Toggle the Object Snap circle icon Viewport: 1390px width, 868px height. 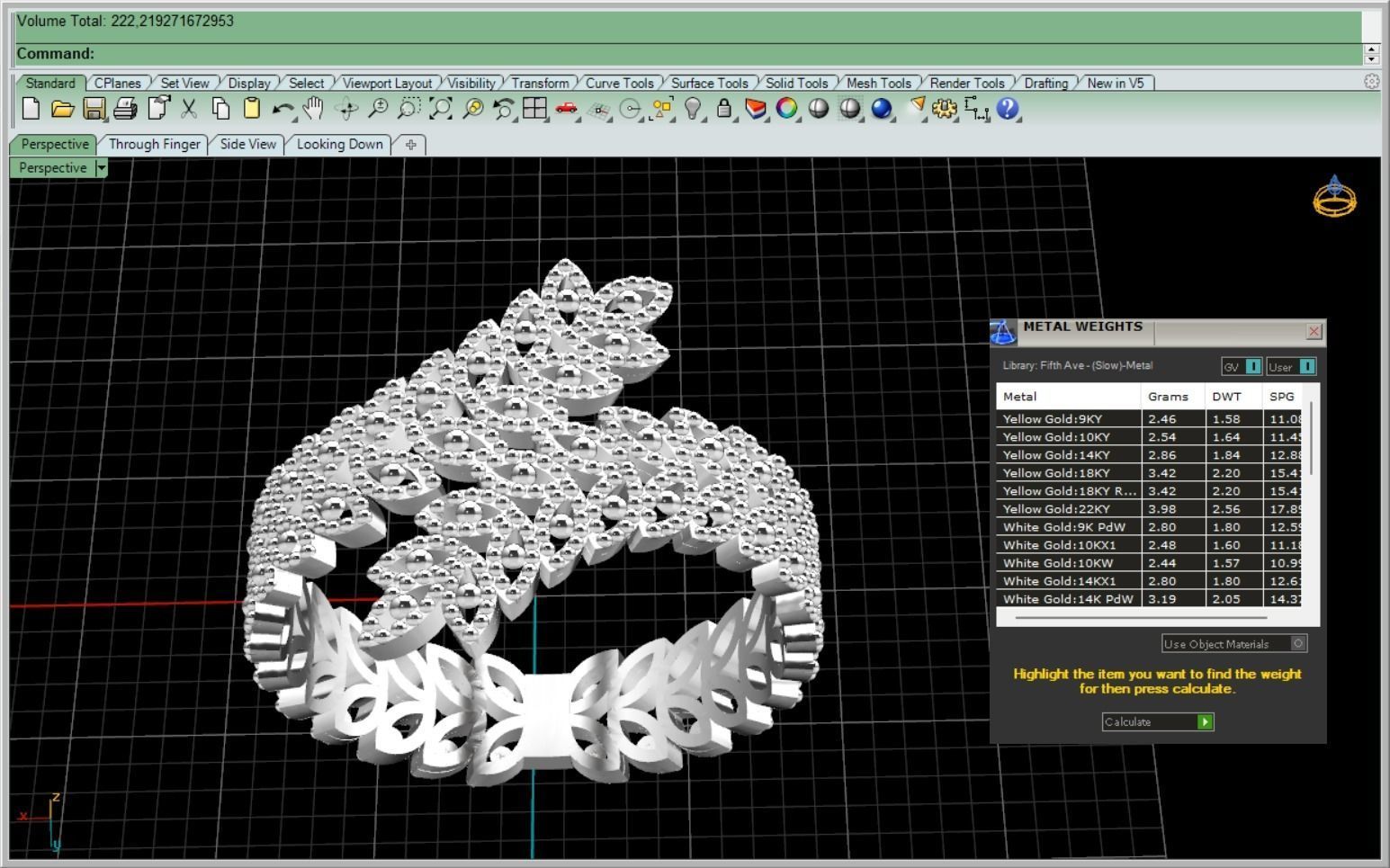[x=631, y=110]
